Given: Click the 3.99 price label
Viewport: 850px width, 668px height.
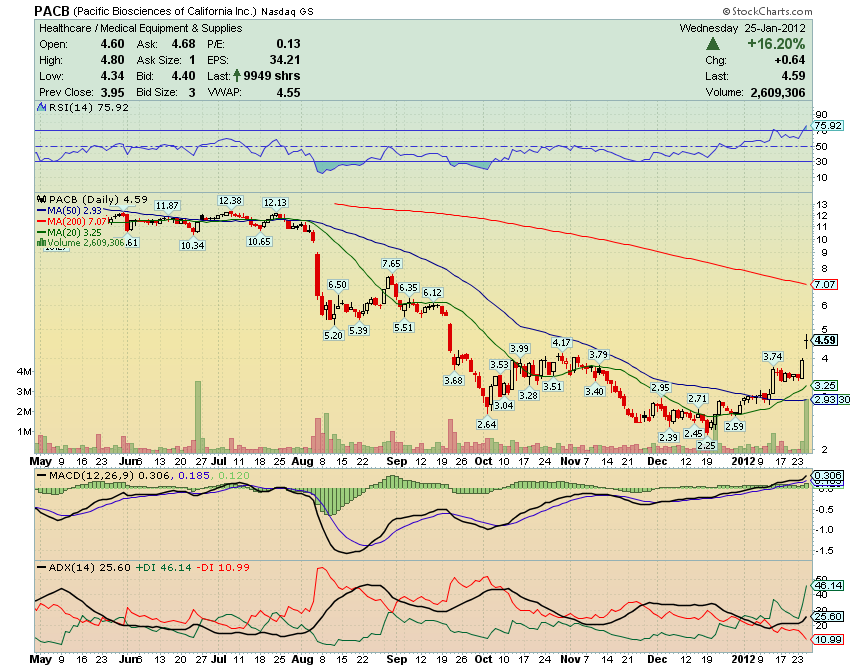Looking at the screenshot, I should point(519,349).
